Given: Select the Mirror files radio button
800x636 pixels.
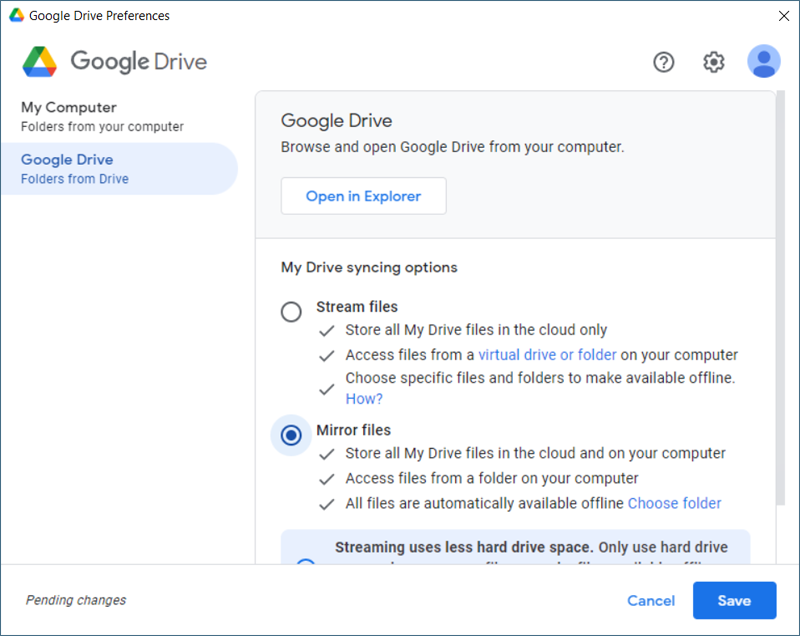Looking at the screenshot, I should [x=291, y=435].
